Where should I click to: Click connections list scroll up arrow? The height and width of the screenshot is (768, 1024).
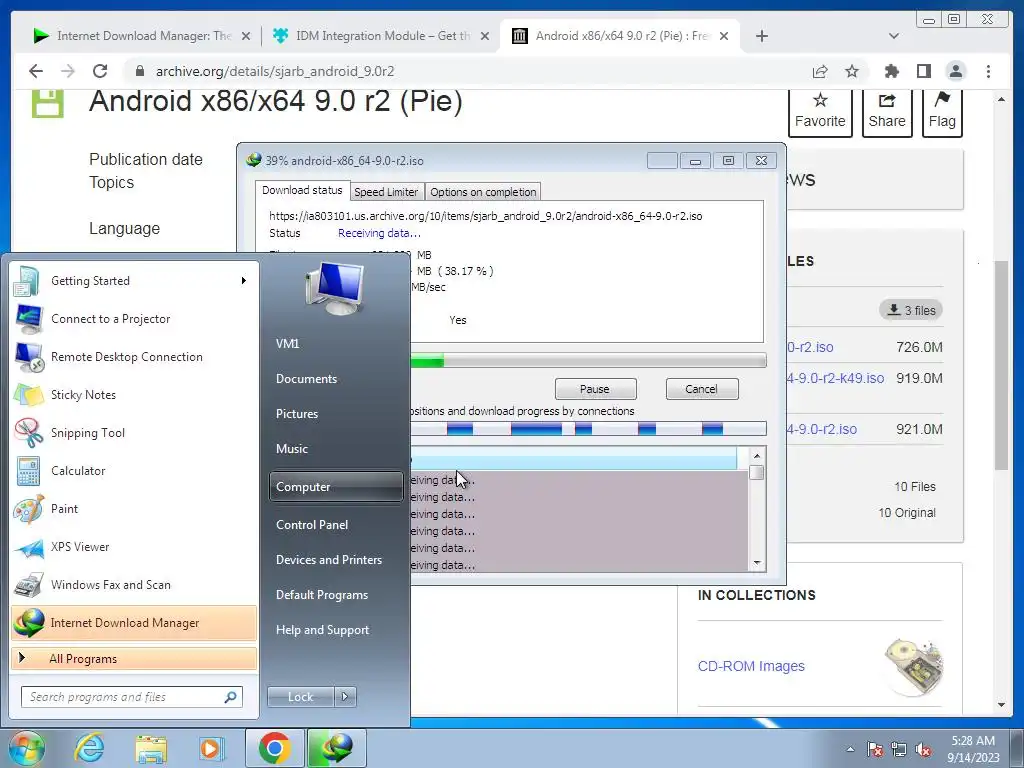(x=757, y=456)
